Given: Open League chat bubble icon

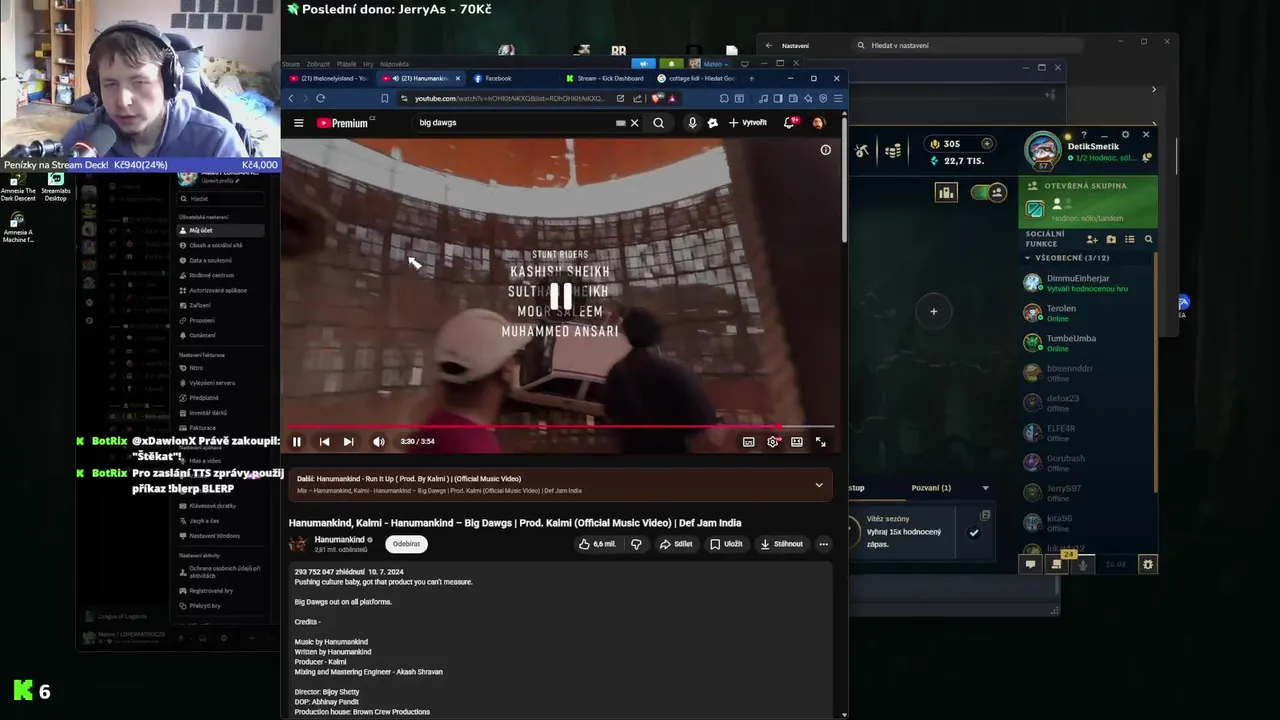Looking at the screenshot, I should [1030, 564].
